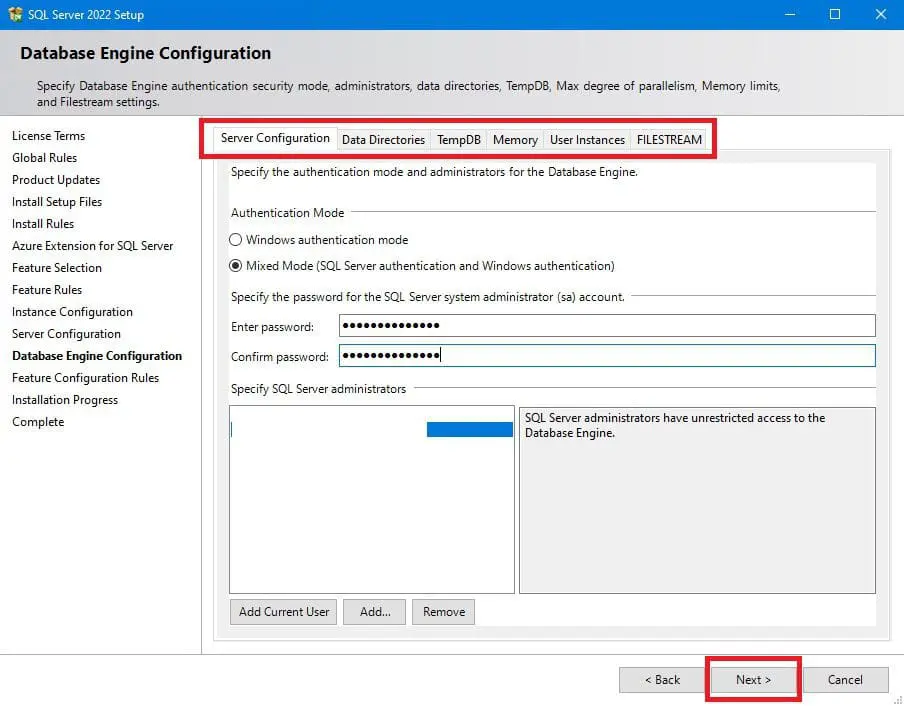Select Installation Progress in the sidebar
904x706 pixels.
64,400
